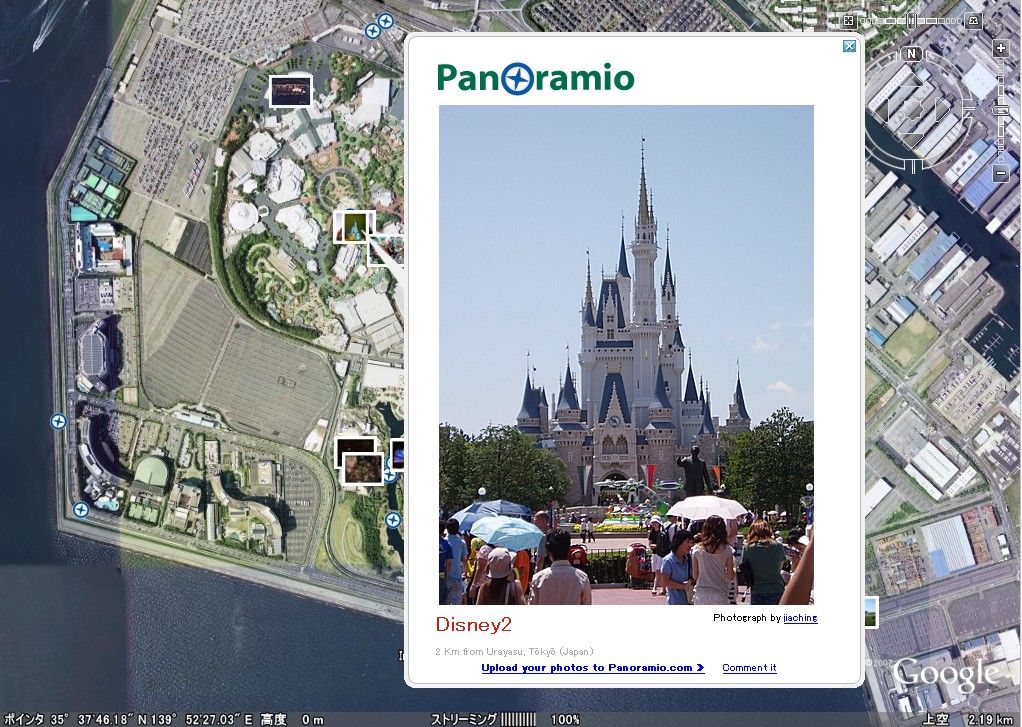
Task: Click the Panoramio marker beside the lake south of the park
Action: click(392, 520)
